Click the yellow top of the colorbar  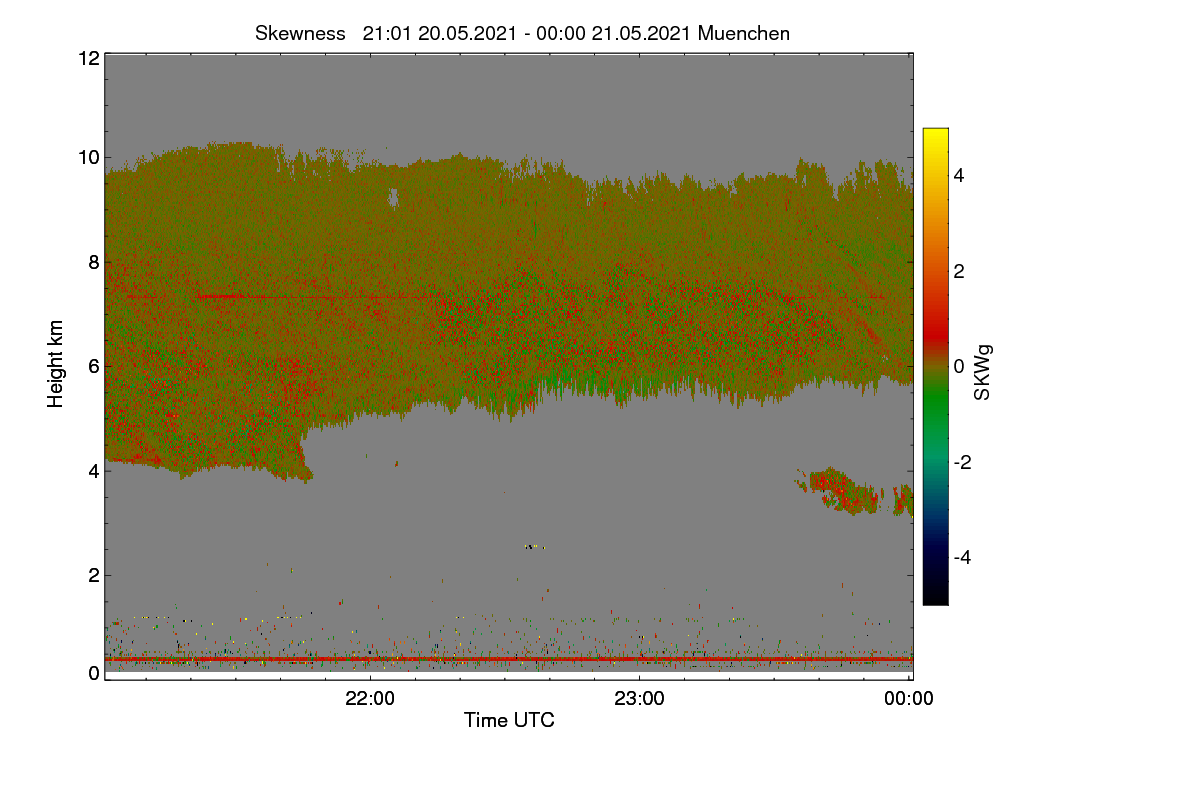click(935, 135)
